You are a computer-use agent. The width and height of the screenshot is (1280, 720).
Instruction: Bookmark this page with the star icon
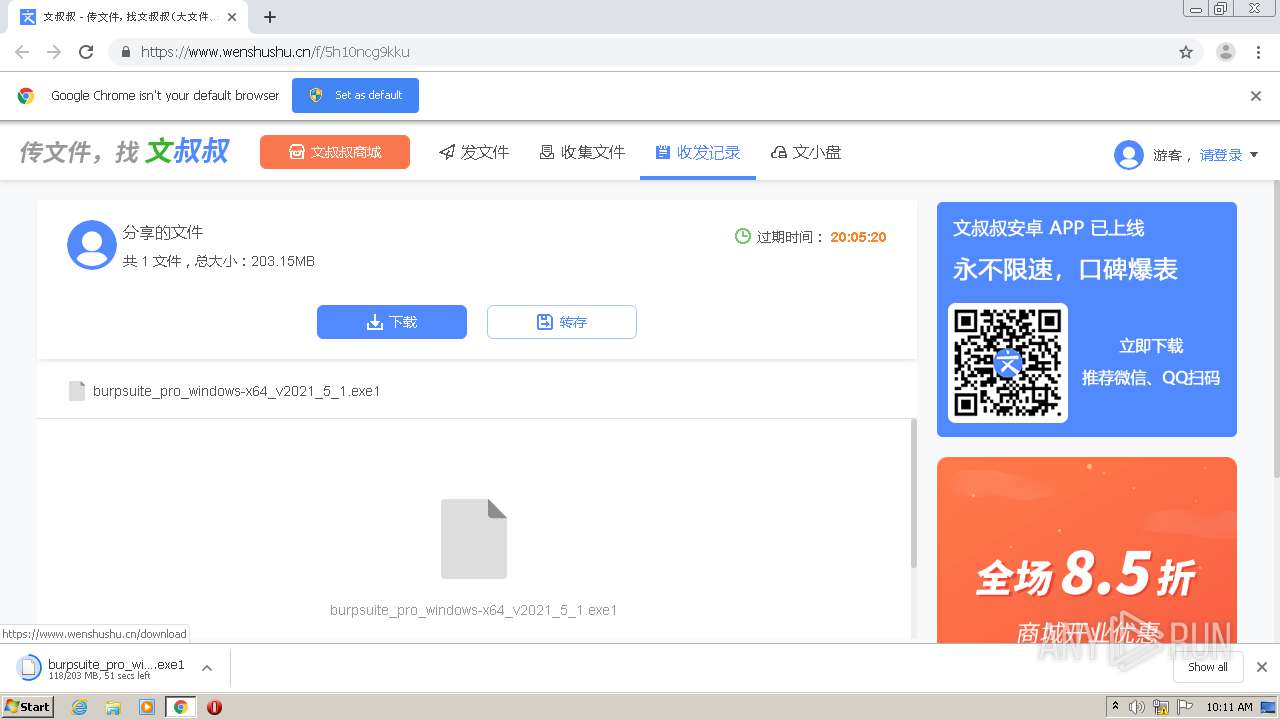coord(1186,52)
